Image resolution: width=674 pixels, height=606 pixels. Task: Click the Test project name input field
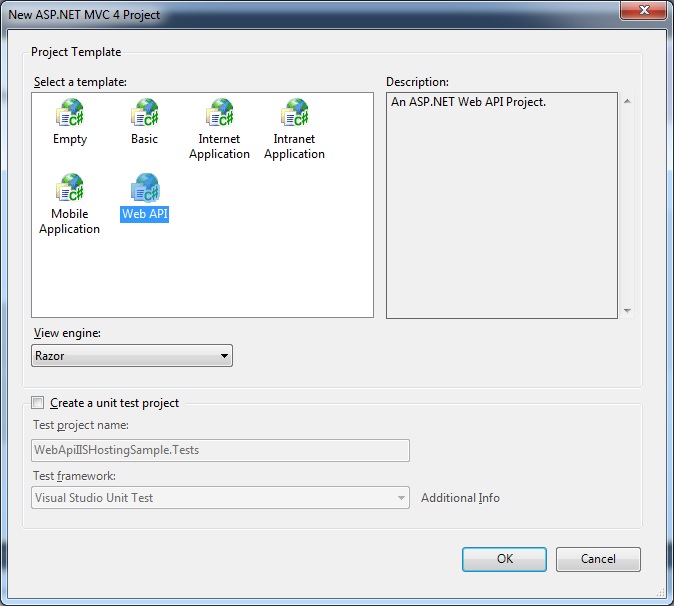click(220, 450)
